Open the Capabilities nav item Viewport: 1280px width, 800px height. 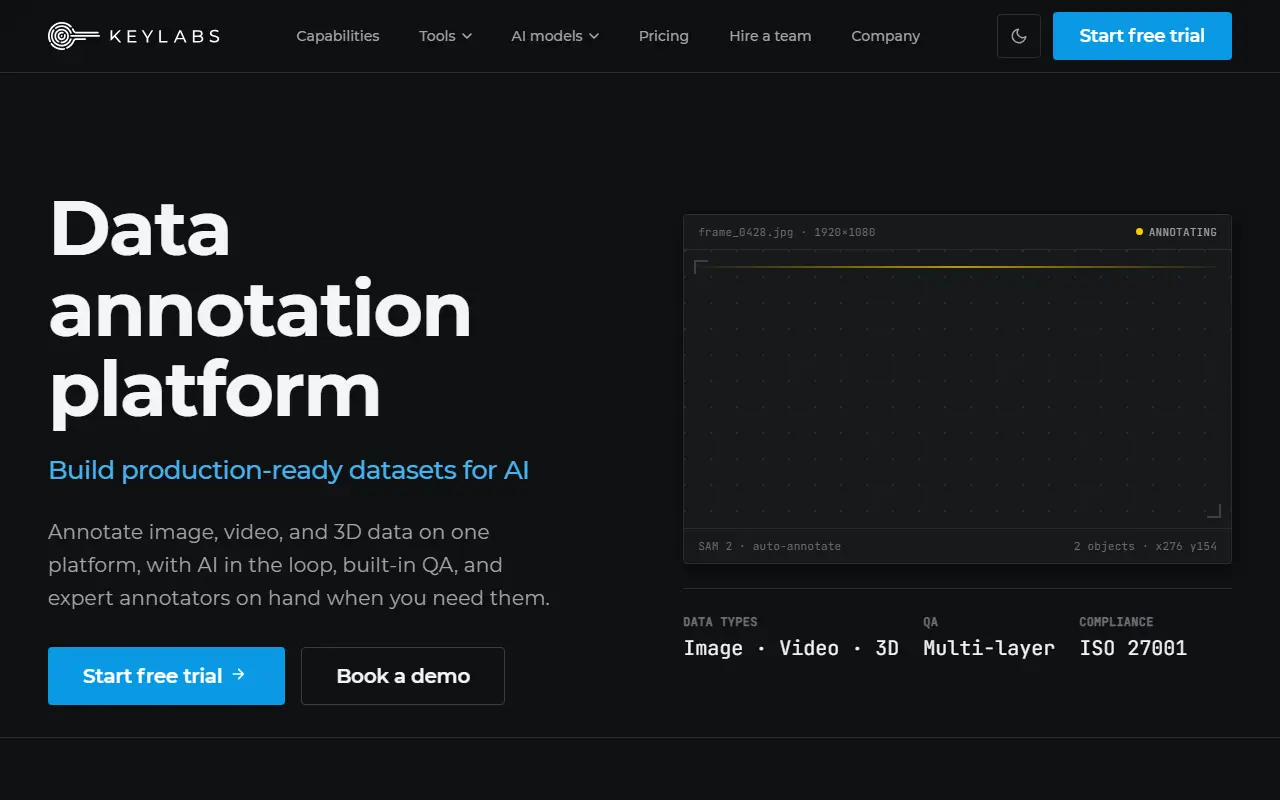coord(338,36)
